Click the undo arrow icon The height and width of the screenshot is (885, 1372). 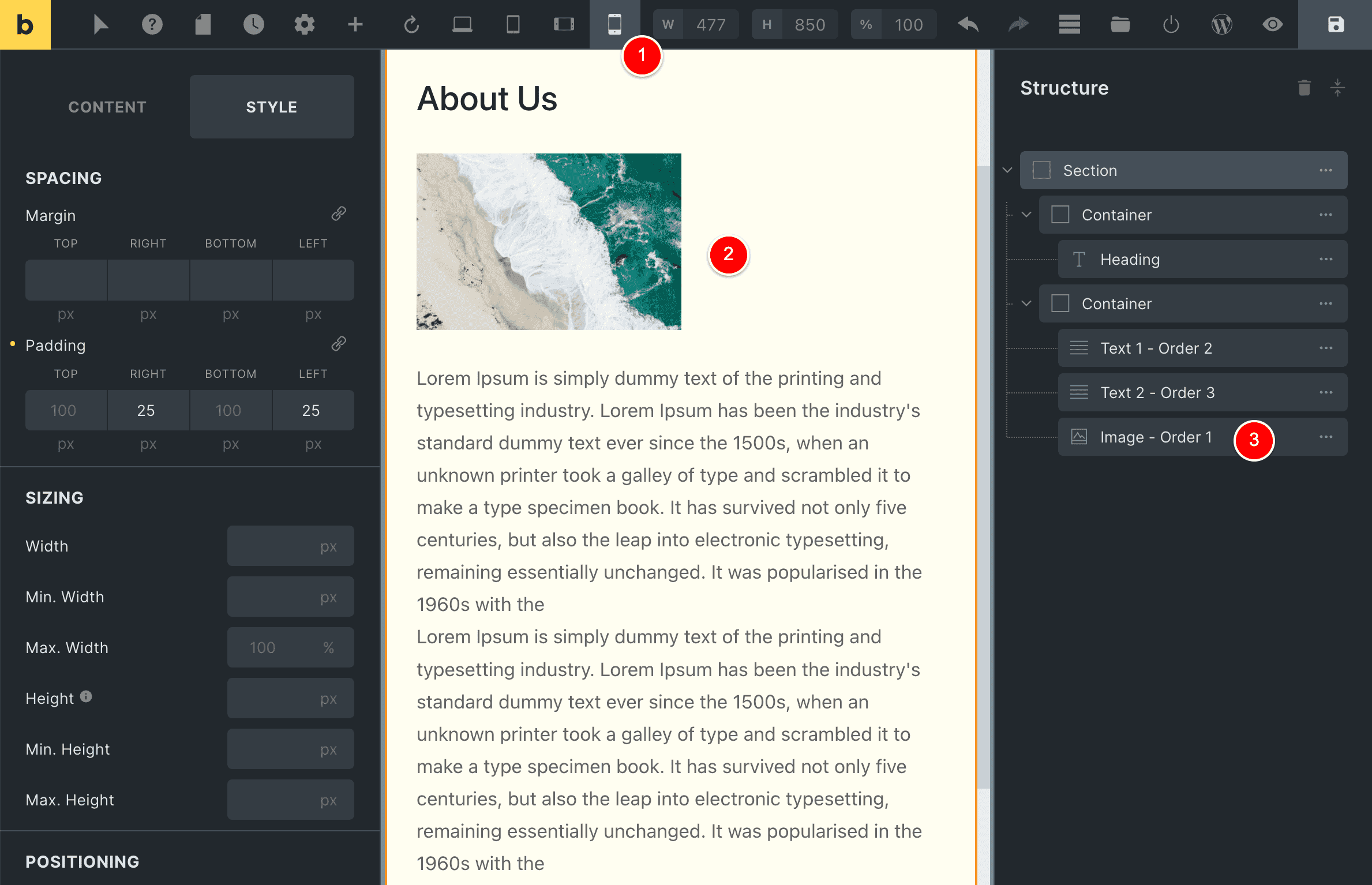968,24
